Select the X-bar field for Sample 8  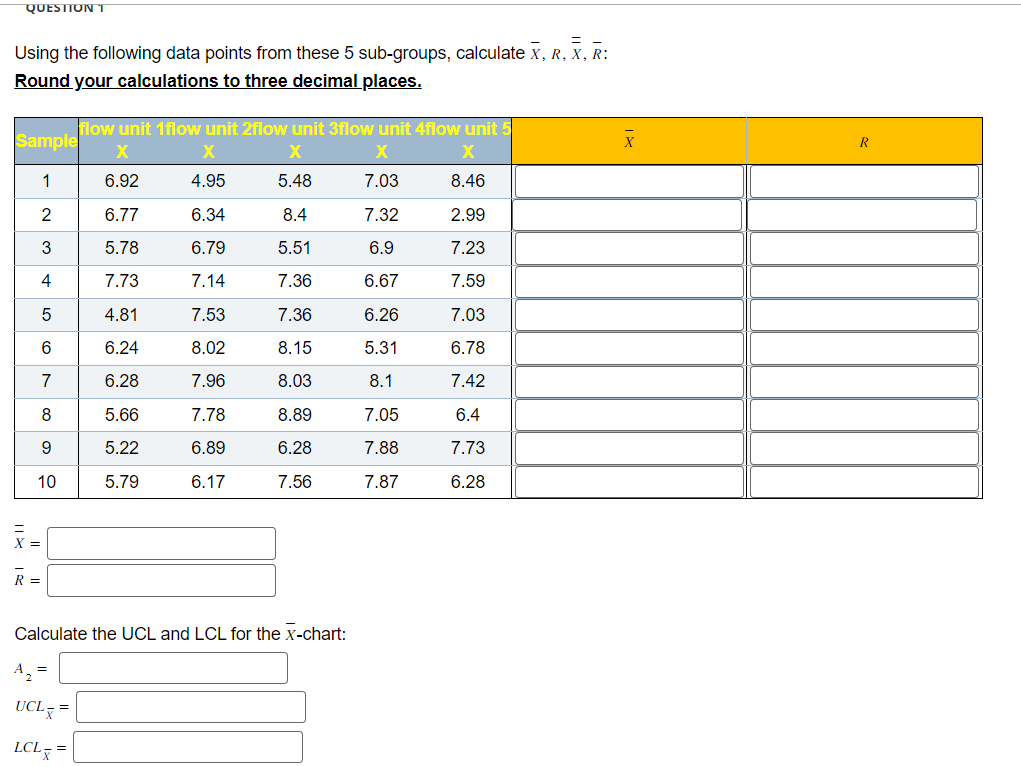point(628,414)
